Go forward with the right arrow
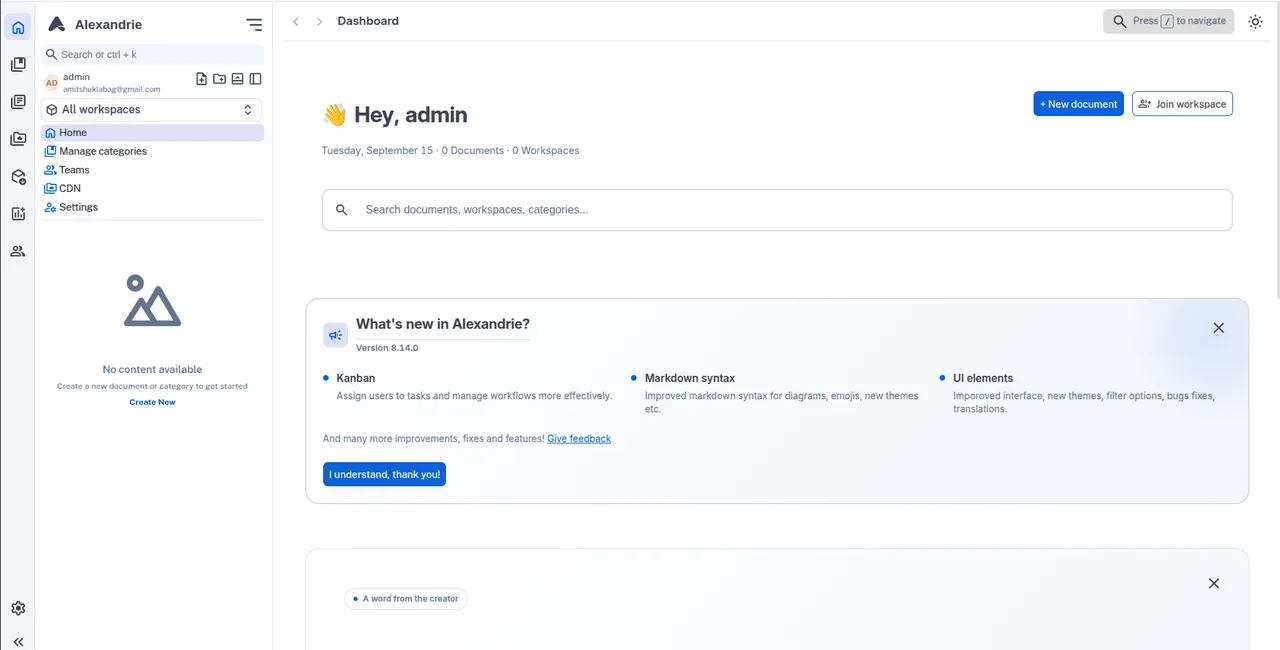The image size is (1280, 650). (319, 21)
